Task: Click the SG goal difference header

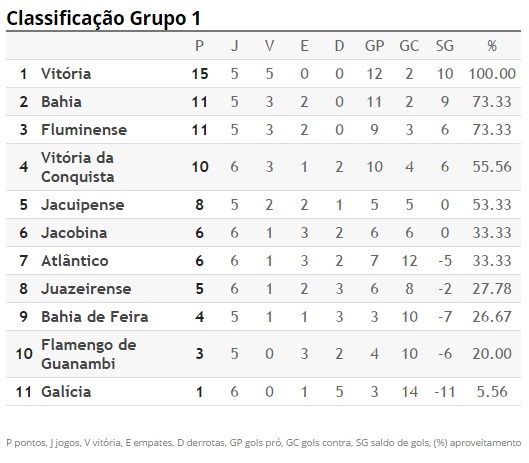Action: (445, 46)
